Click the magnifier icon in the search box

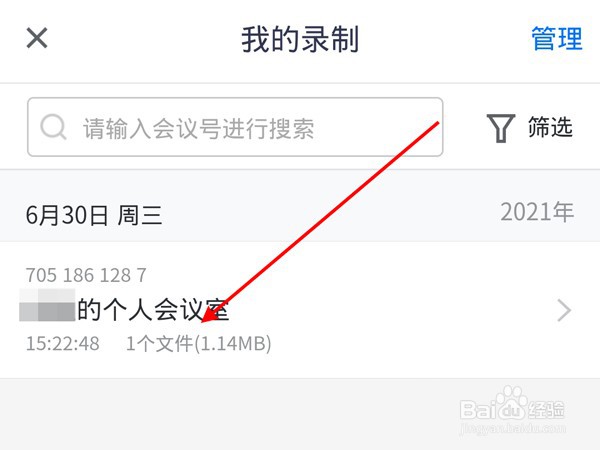click(53, 127)
